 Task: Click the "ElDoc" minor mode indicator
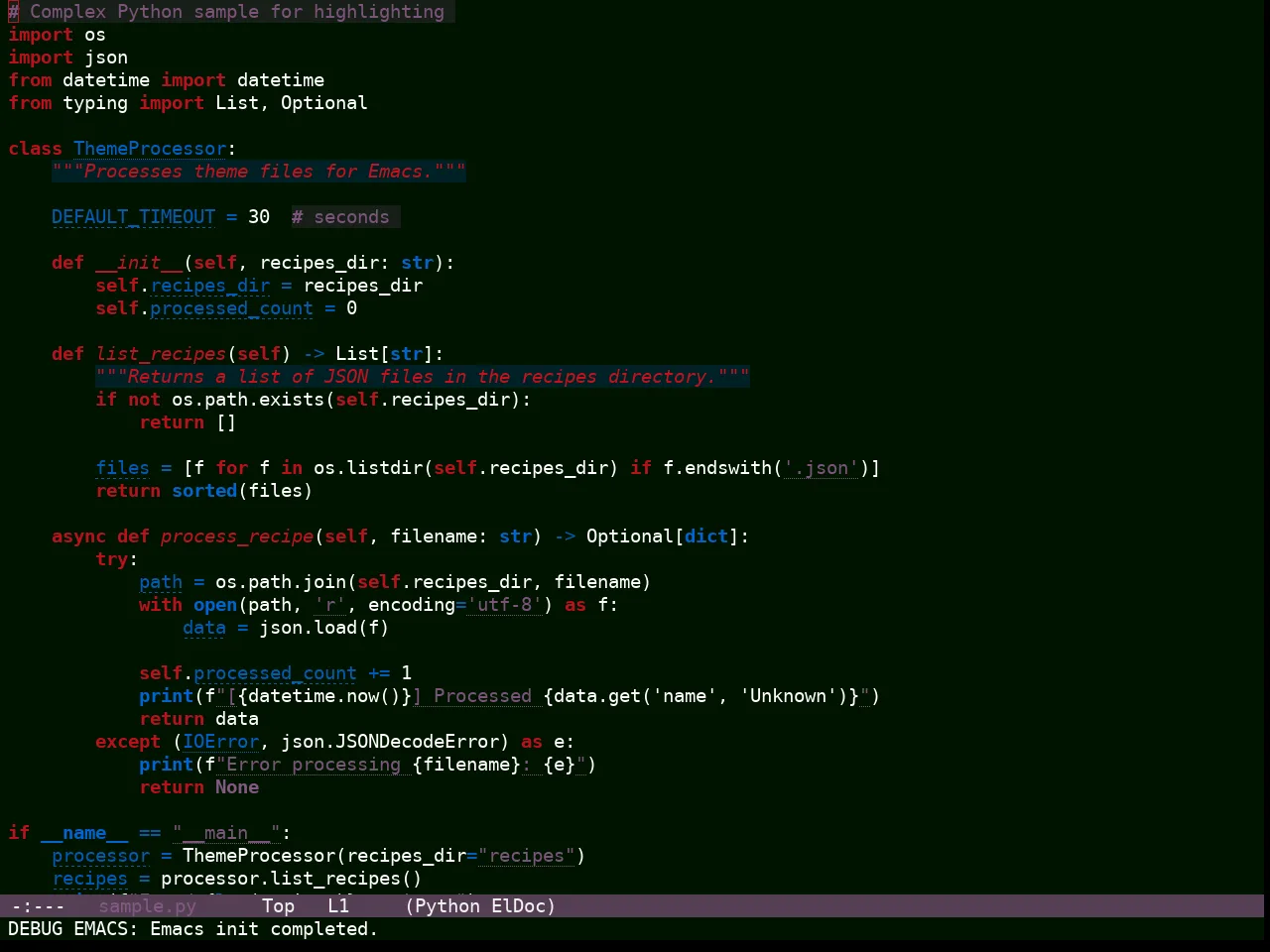[518, 905]
